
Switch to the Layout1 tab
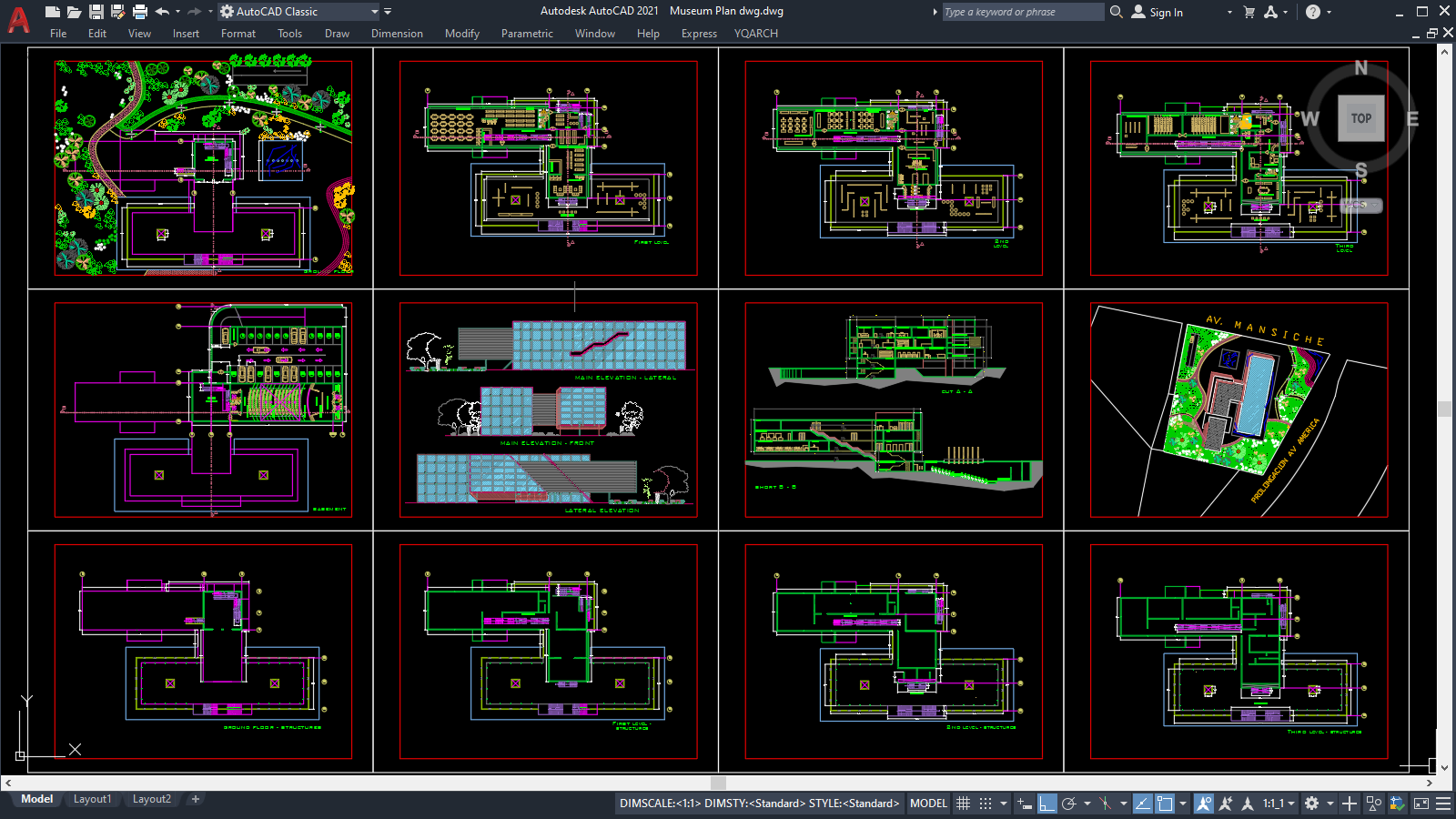(92, 798)
